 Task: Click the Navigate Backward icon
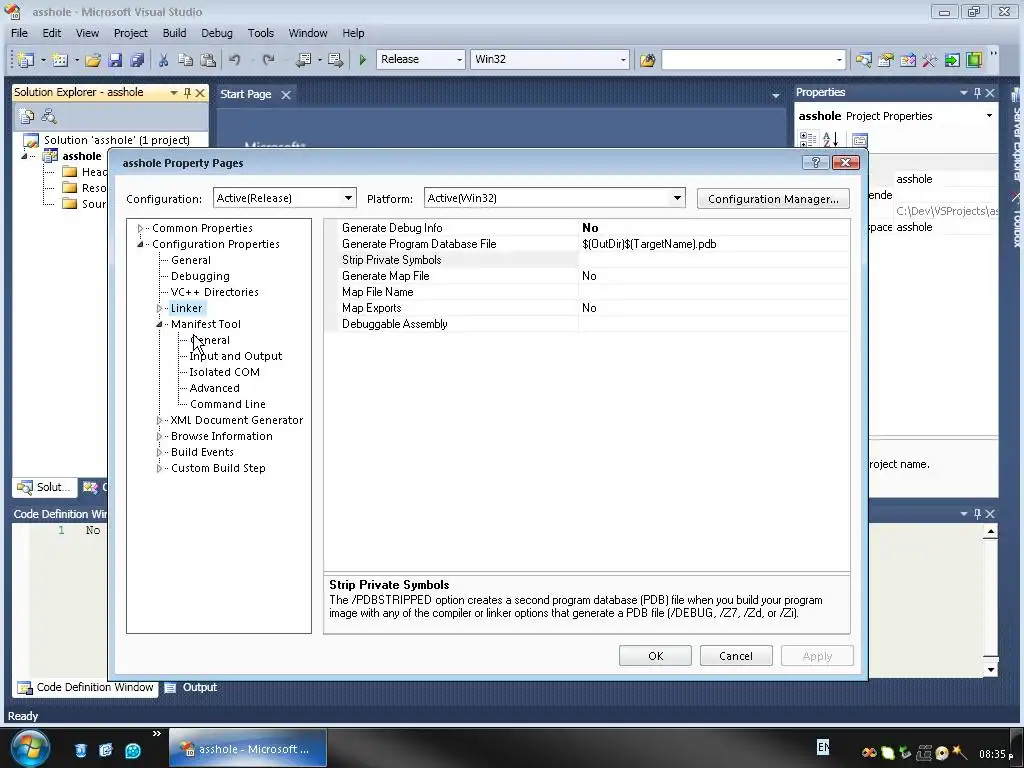[x=303, y=59]
